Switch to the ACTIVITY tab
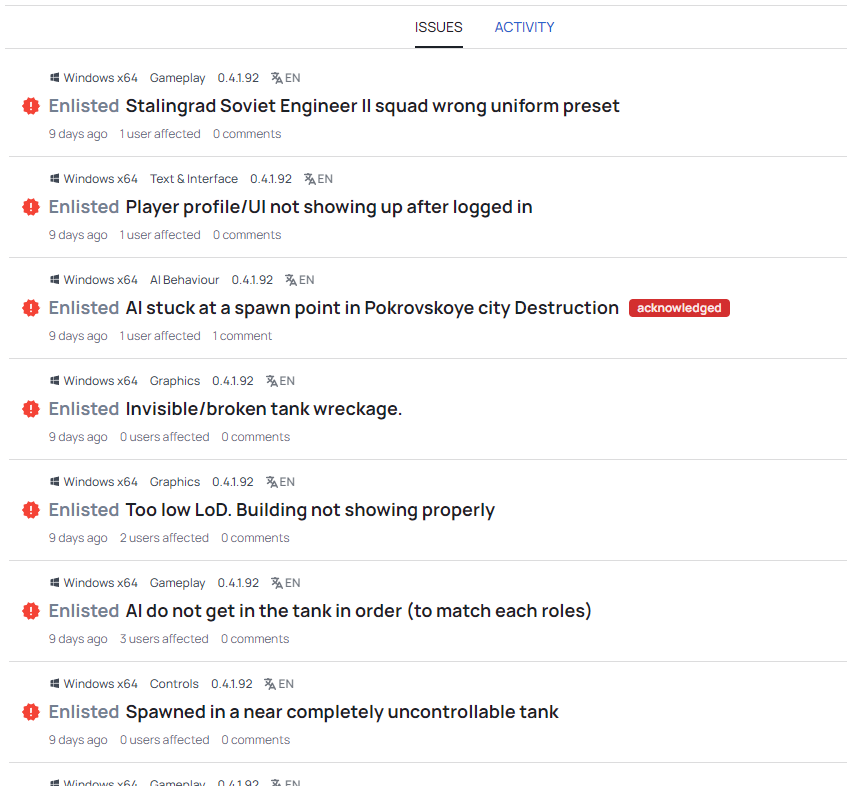Image resolution: width=847 pixels, height=786 pixels. point(525,27)
